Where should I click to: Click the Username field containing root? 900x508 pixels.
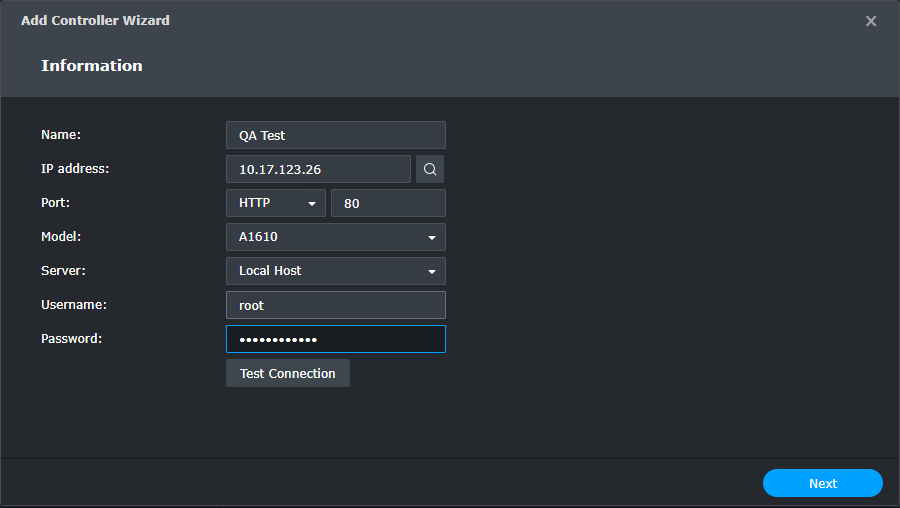tap(336, 305)
